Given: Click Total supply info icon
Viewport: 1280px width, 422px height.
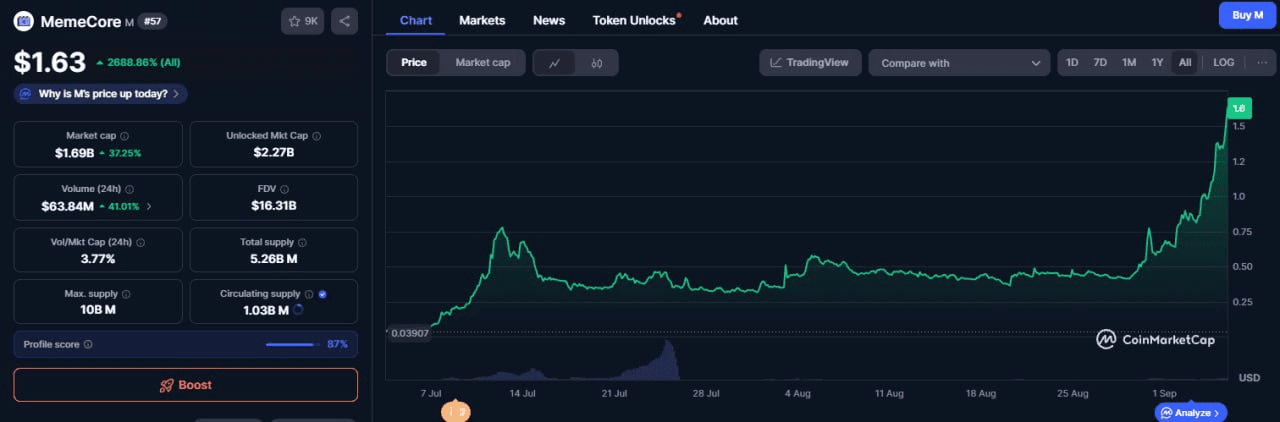Looking at the screenshot, I should (x=303, y=242).
